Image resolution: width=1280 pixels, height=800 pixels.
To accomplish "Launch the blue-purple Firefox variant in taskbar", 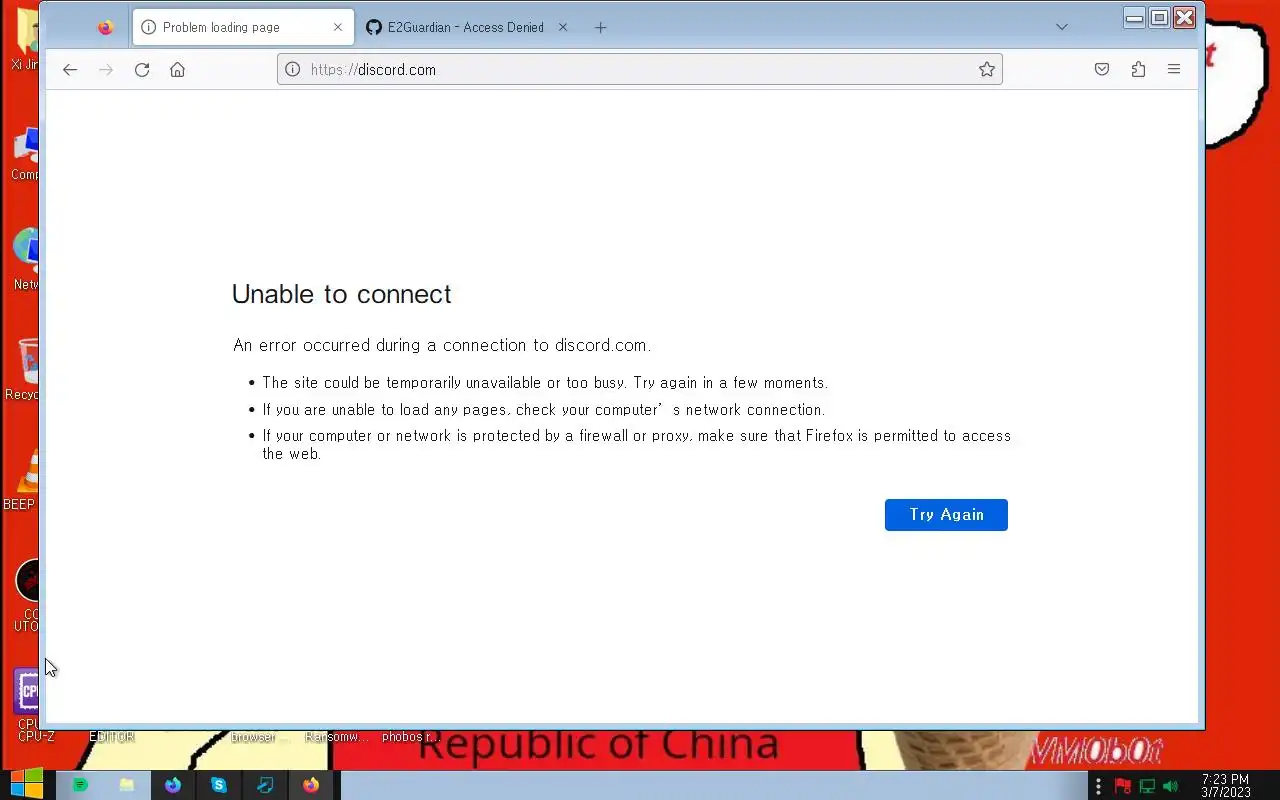I will tap(172, 785).
